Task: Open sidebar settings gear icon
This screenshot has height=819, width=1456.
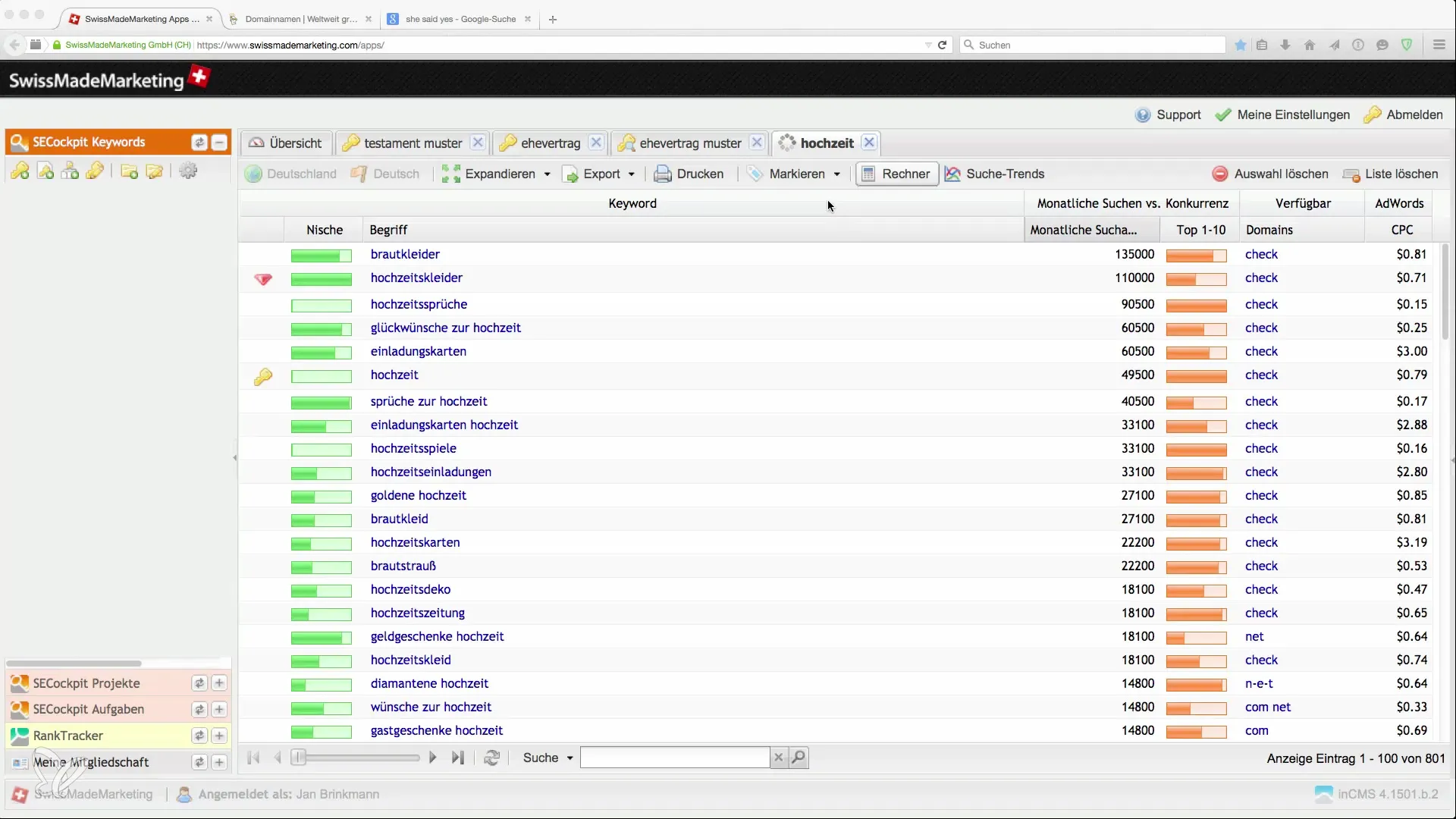Action: (x=188, y=171)
